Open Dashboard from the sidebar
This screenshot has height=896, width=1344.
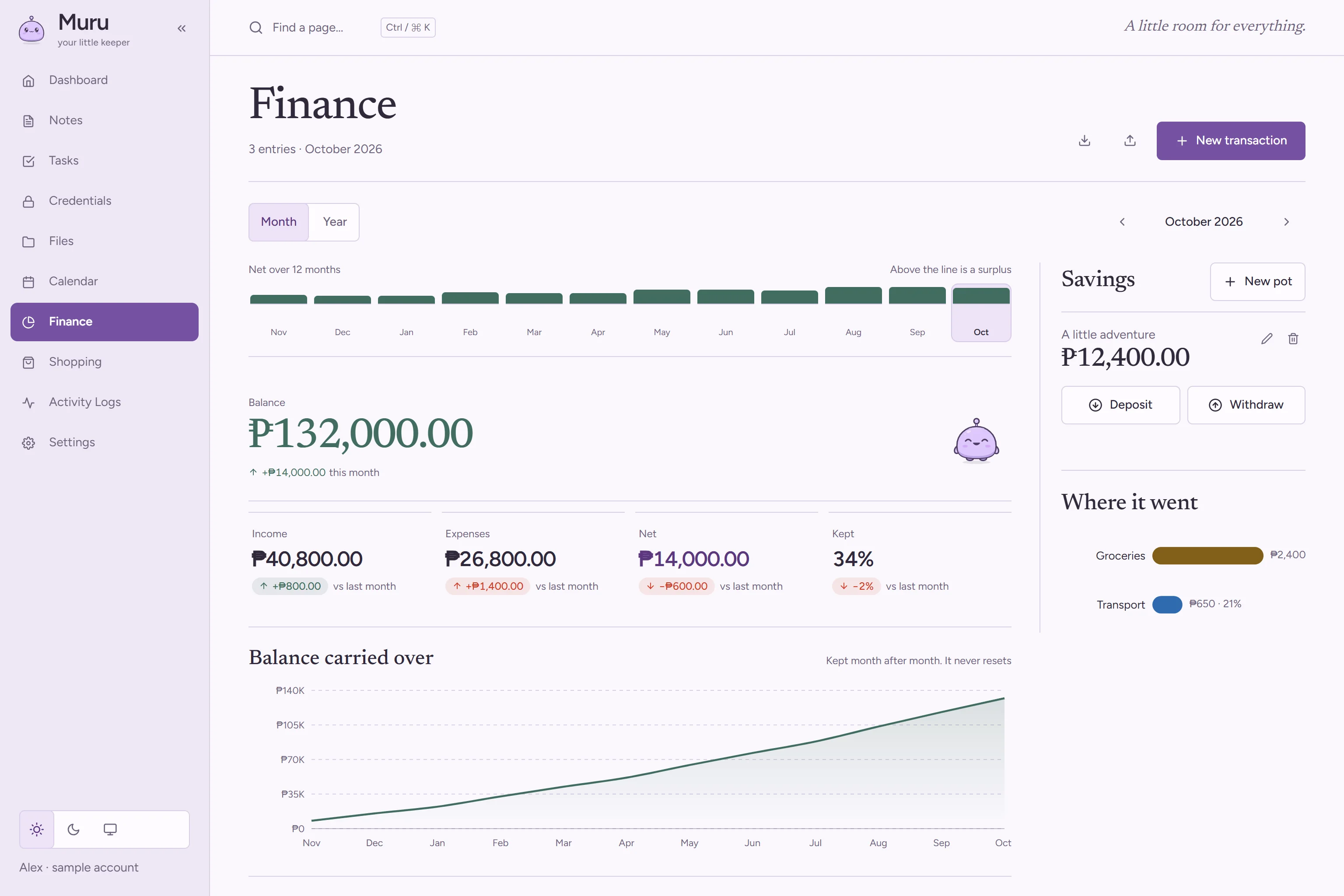pos(105,80)
